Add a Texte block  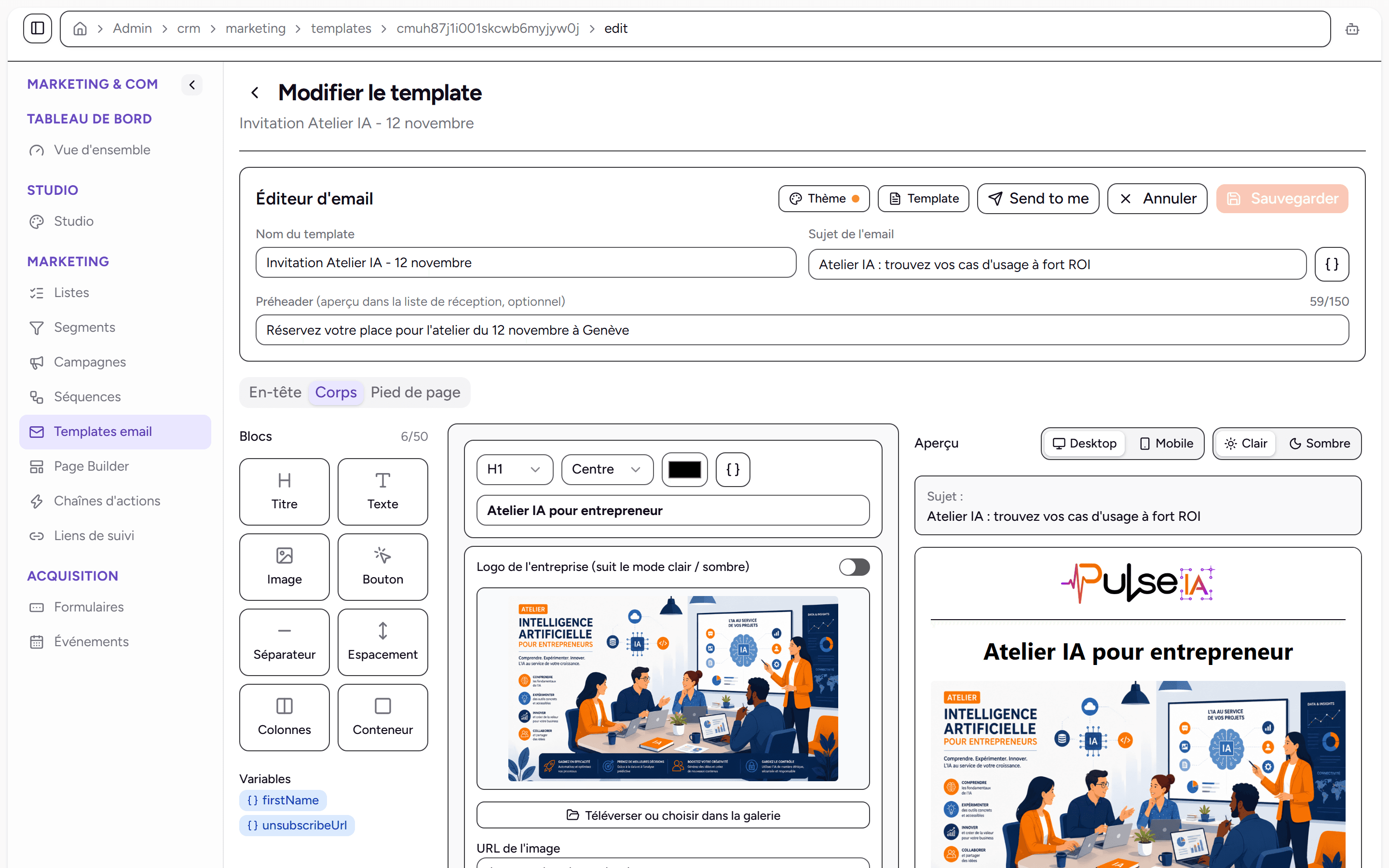(383, 492)
